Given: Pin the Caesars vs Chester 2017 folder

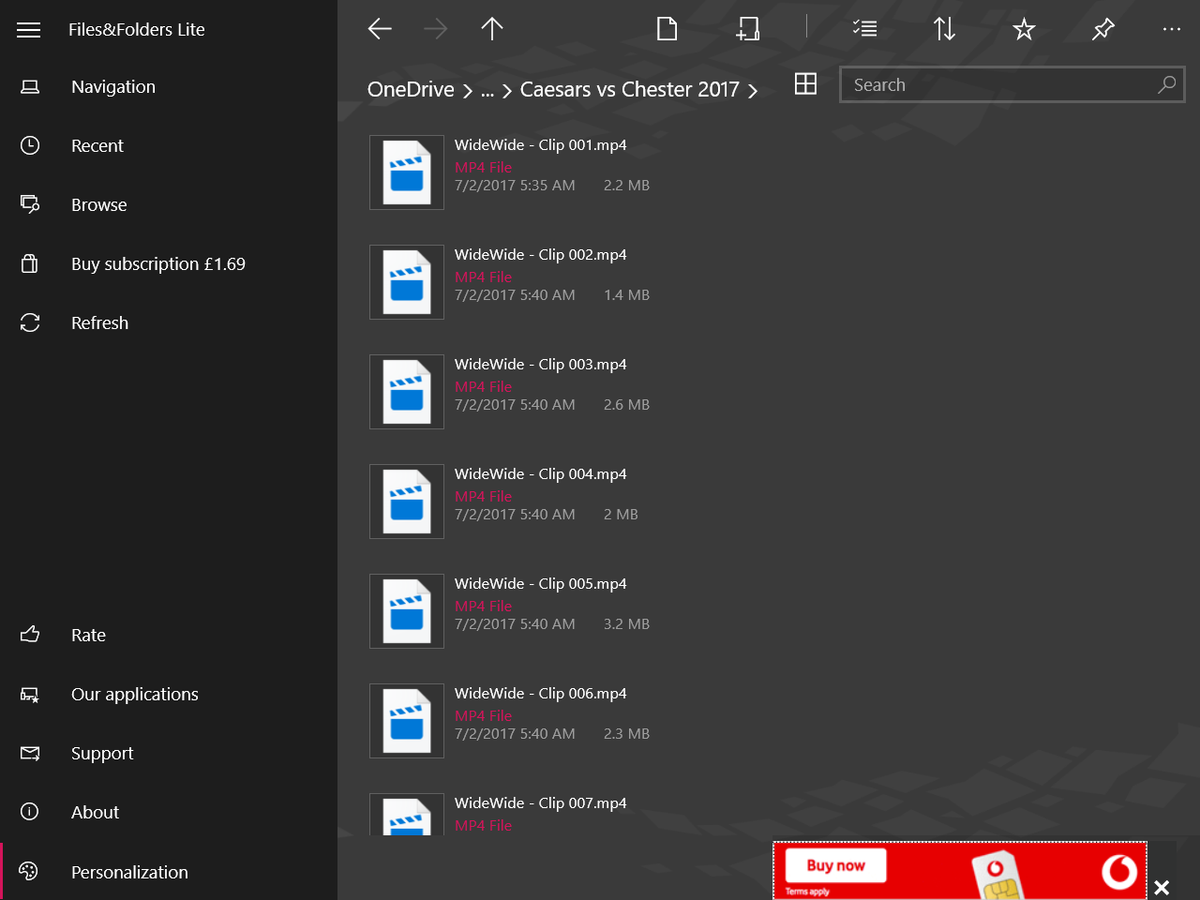Looking at the screenshot, I should (x=1103, y=29).
